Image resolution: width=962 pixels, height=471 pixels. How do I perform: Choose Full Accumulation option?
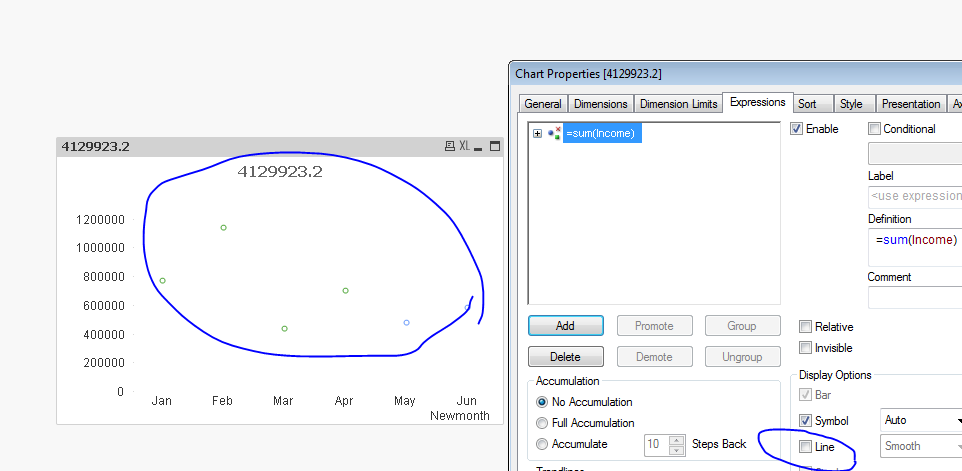(542, 423)
